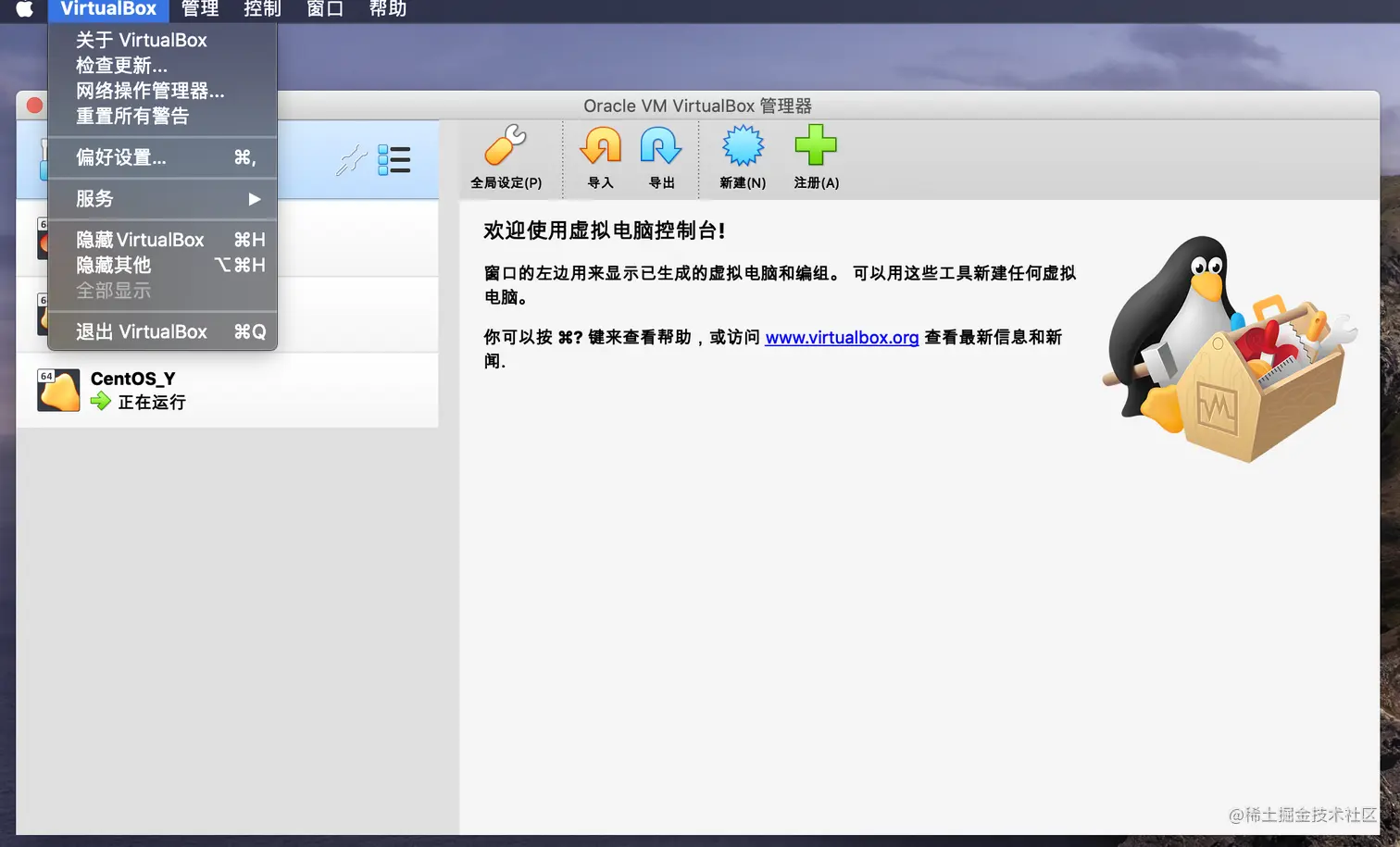Choose 关于 VirtualBox from the menu
Image resolution: width=1400 pixels, height=847 pixels.
pyautogui.click(x=163, y=40)
